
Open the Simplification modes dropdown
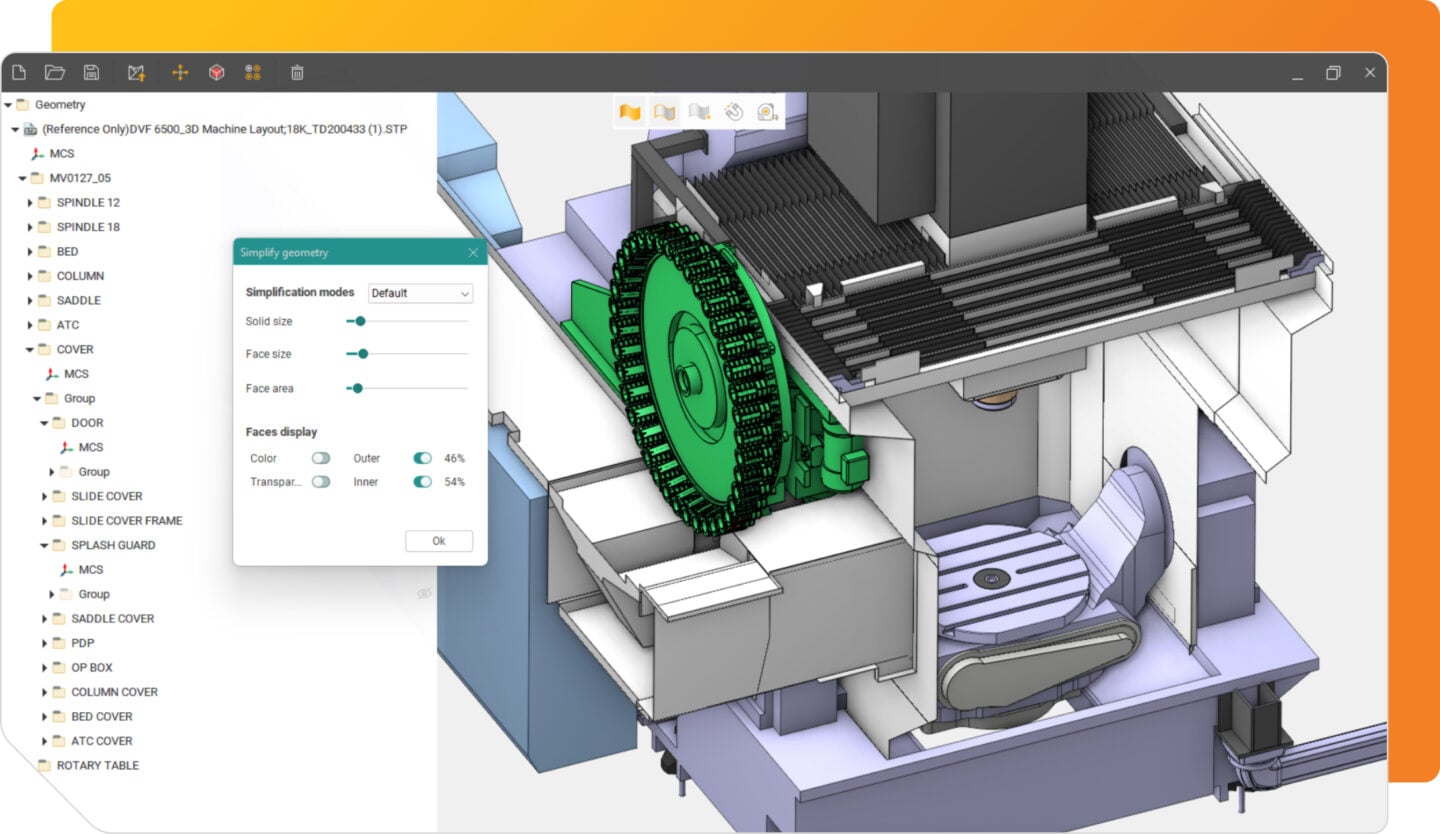(x=419, y=293)
